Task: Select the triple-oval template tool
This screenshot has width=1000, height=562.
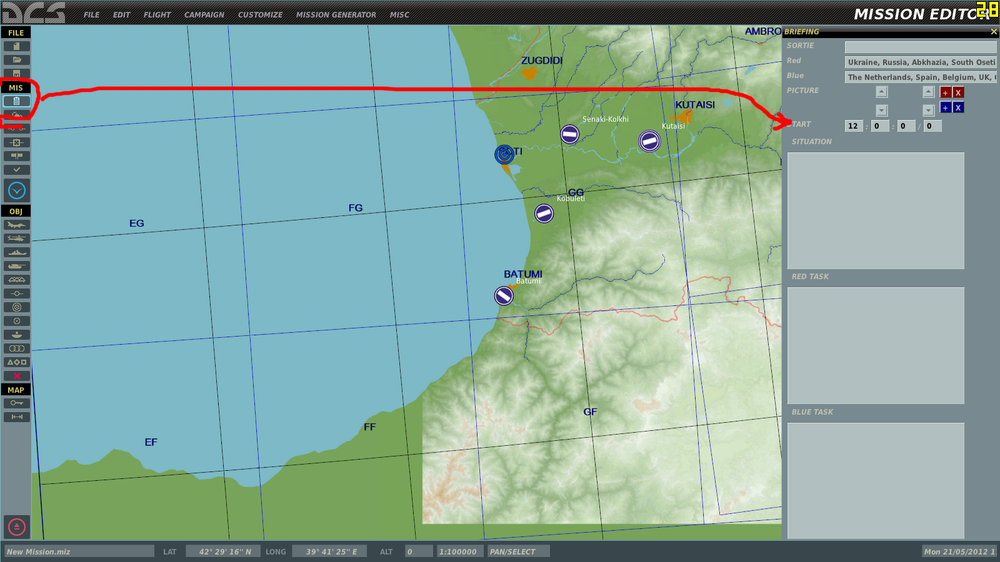Action: click(17, 348)
